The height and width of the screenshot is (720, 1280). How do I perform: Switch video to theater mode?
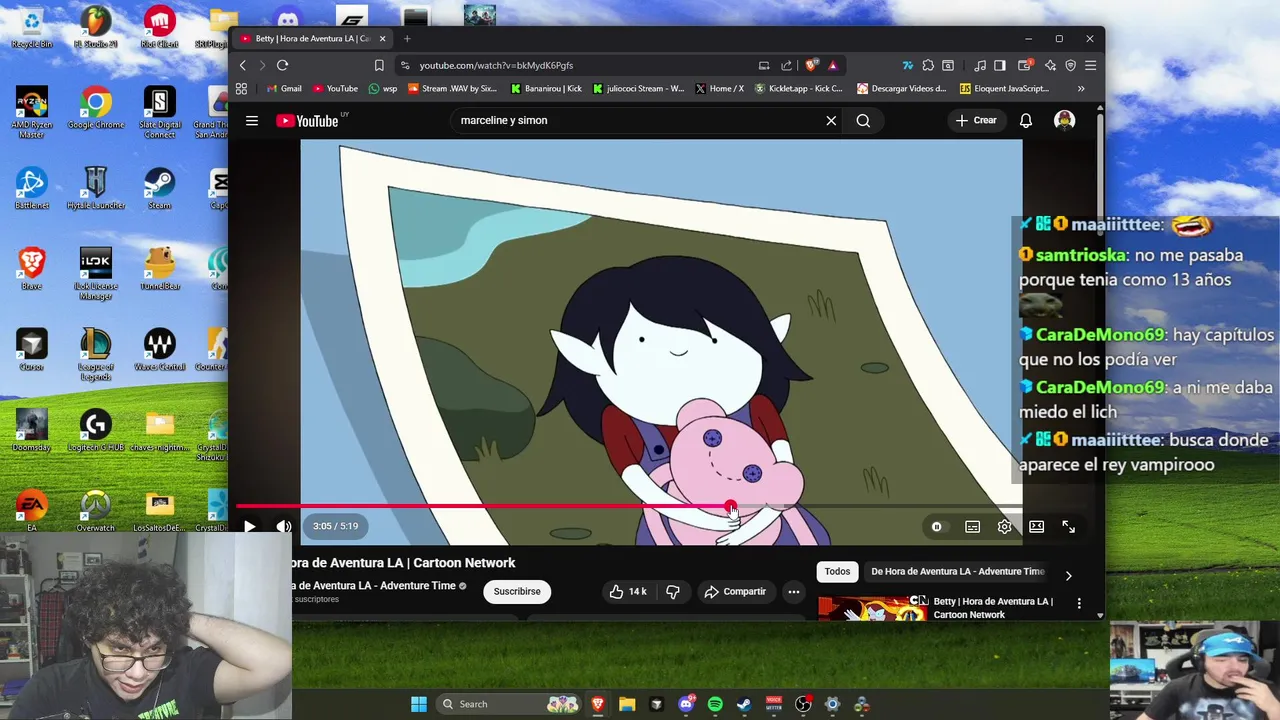coord(1036,526)
